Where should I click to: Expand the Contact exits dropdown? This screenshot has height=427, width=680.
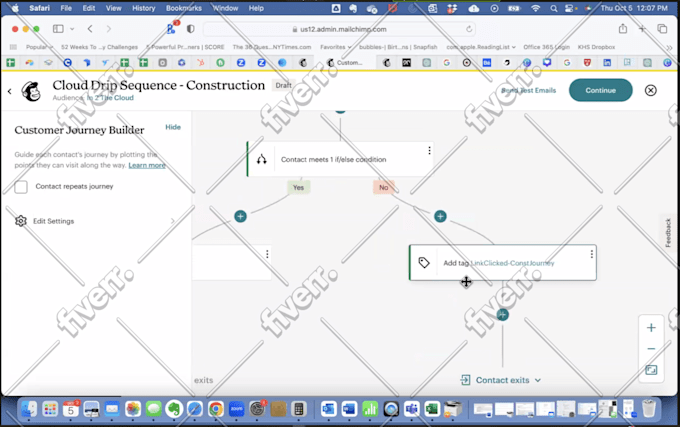point(538,380)
